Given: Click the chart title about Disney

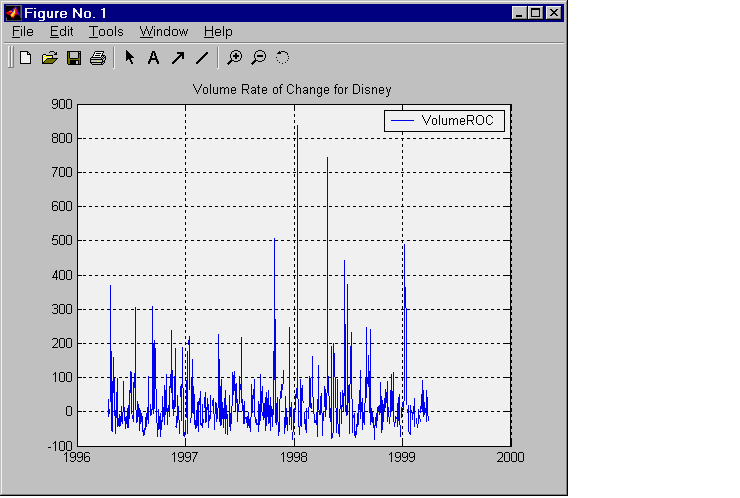Looking at the screenshot, I should pos(292,89).
